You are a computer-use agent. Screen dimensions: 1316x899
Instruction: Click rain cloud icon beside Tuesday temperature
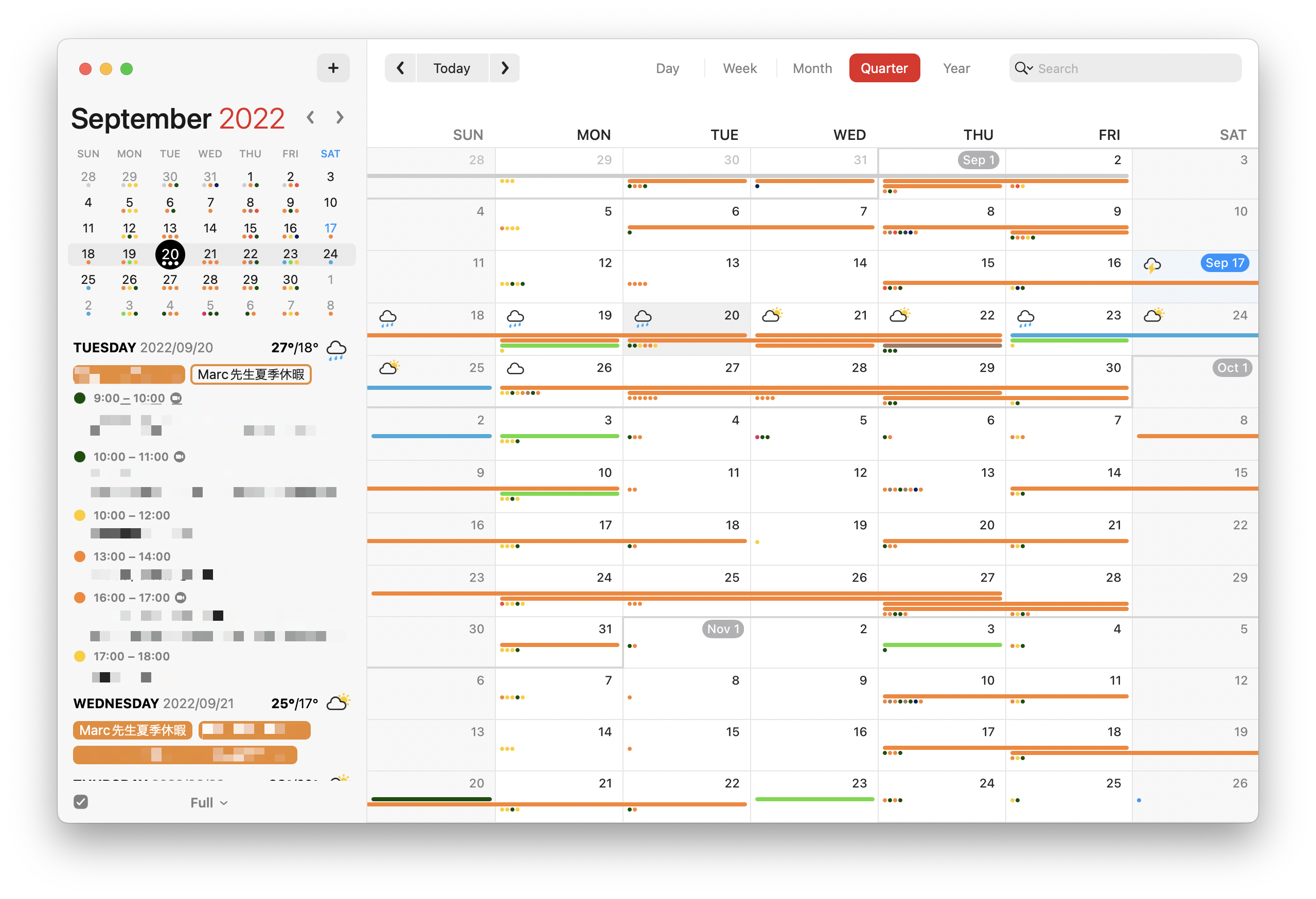pos(336,349)
